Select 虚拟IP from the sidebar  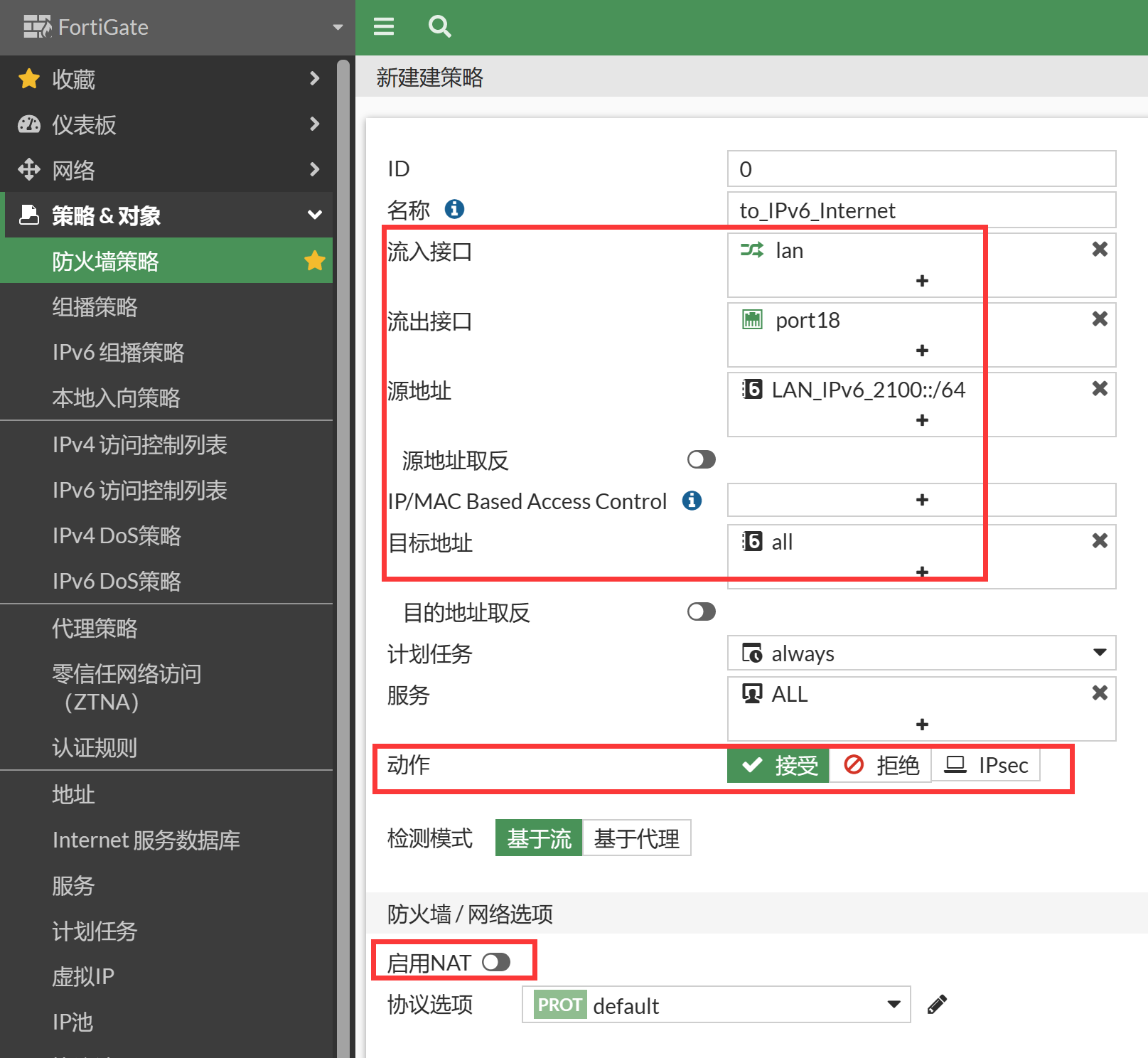pyautogui.click(x=83, y=977)
